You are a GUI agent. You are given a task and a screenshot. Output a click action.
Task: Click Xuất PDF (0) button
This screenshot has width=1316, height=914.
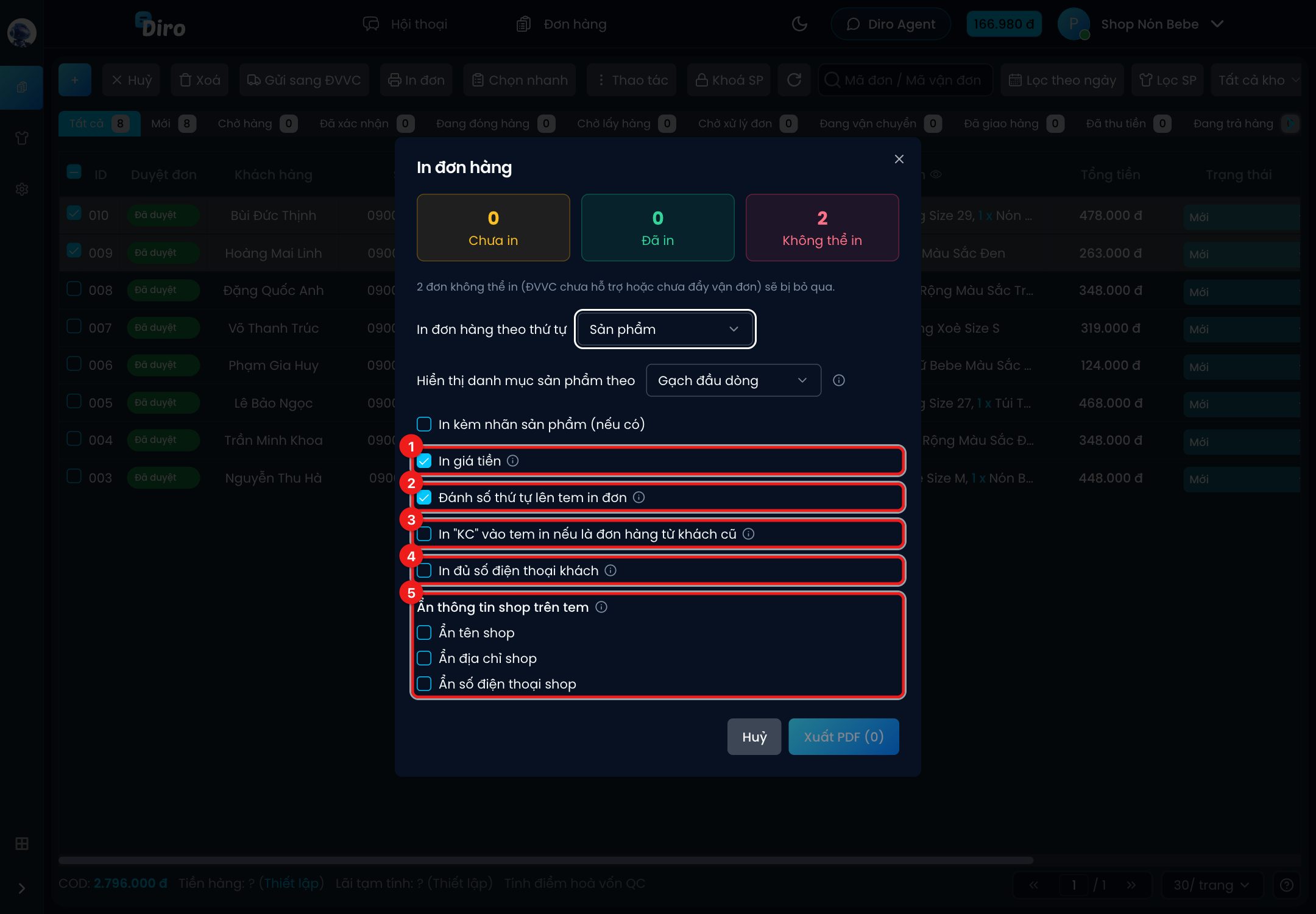coord(844,737)
